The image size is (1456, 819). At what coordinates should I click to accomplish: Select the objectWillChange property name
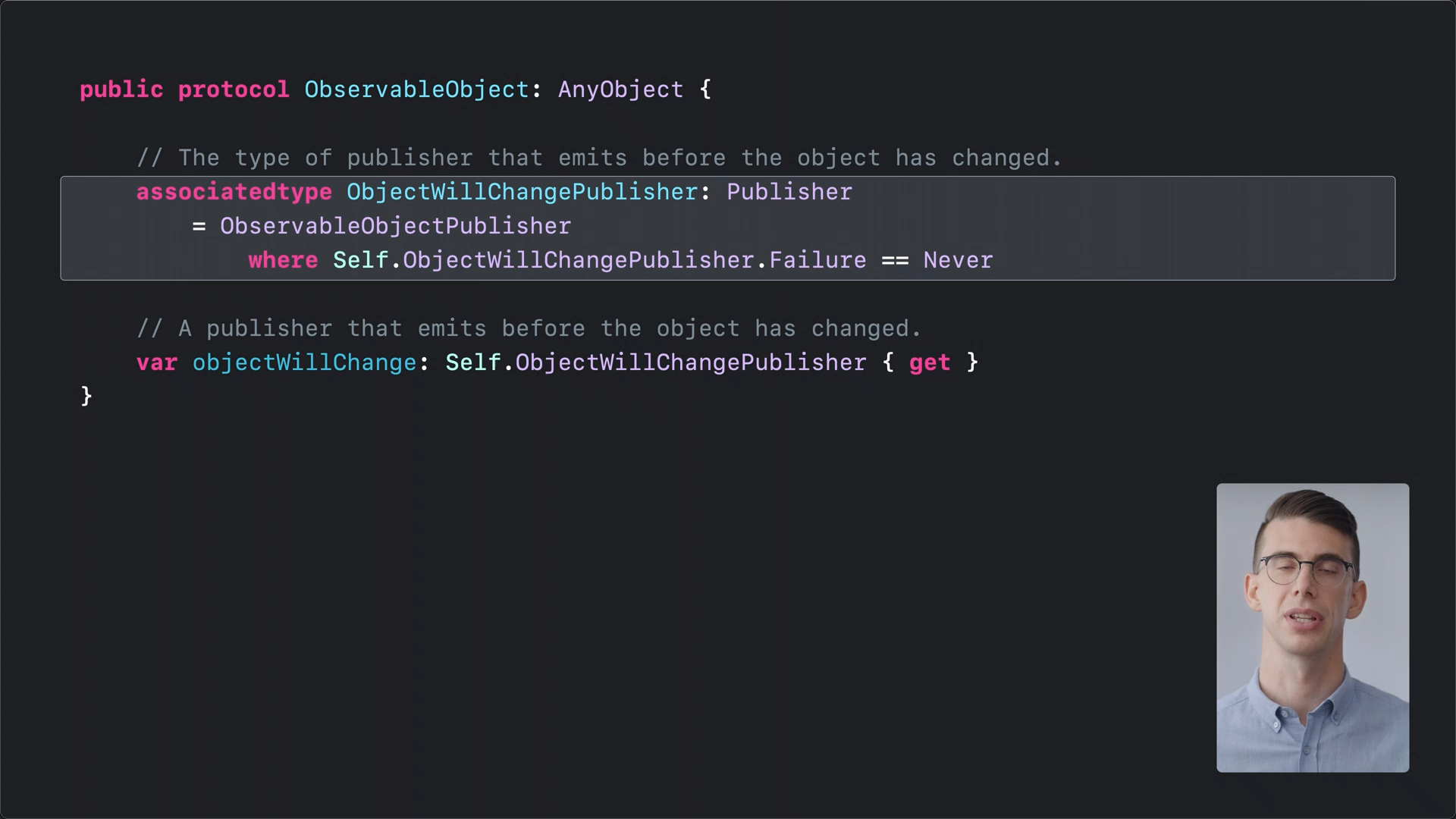click(x=305, y=362)
